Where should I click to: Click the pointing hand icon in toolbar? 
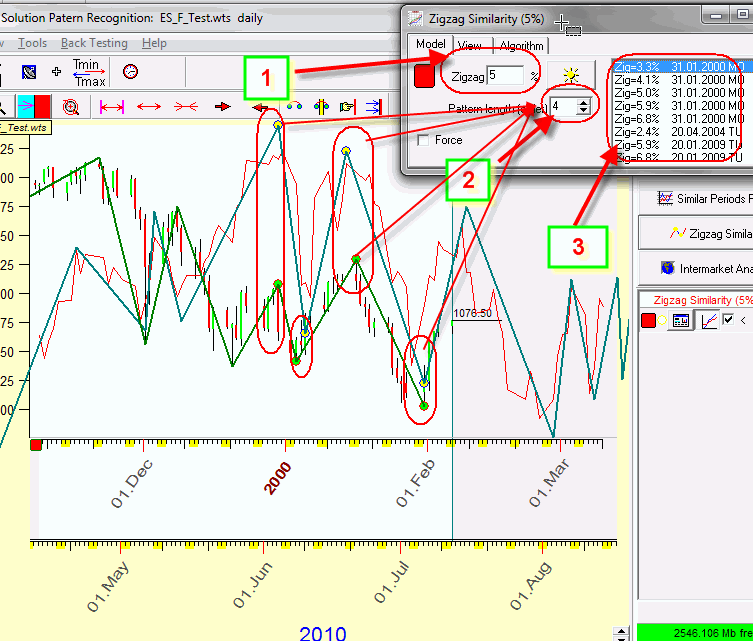coord(347,106)
